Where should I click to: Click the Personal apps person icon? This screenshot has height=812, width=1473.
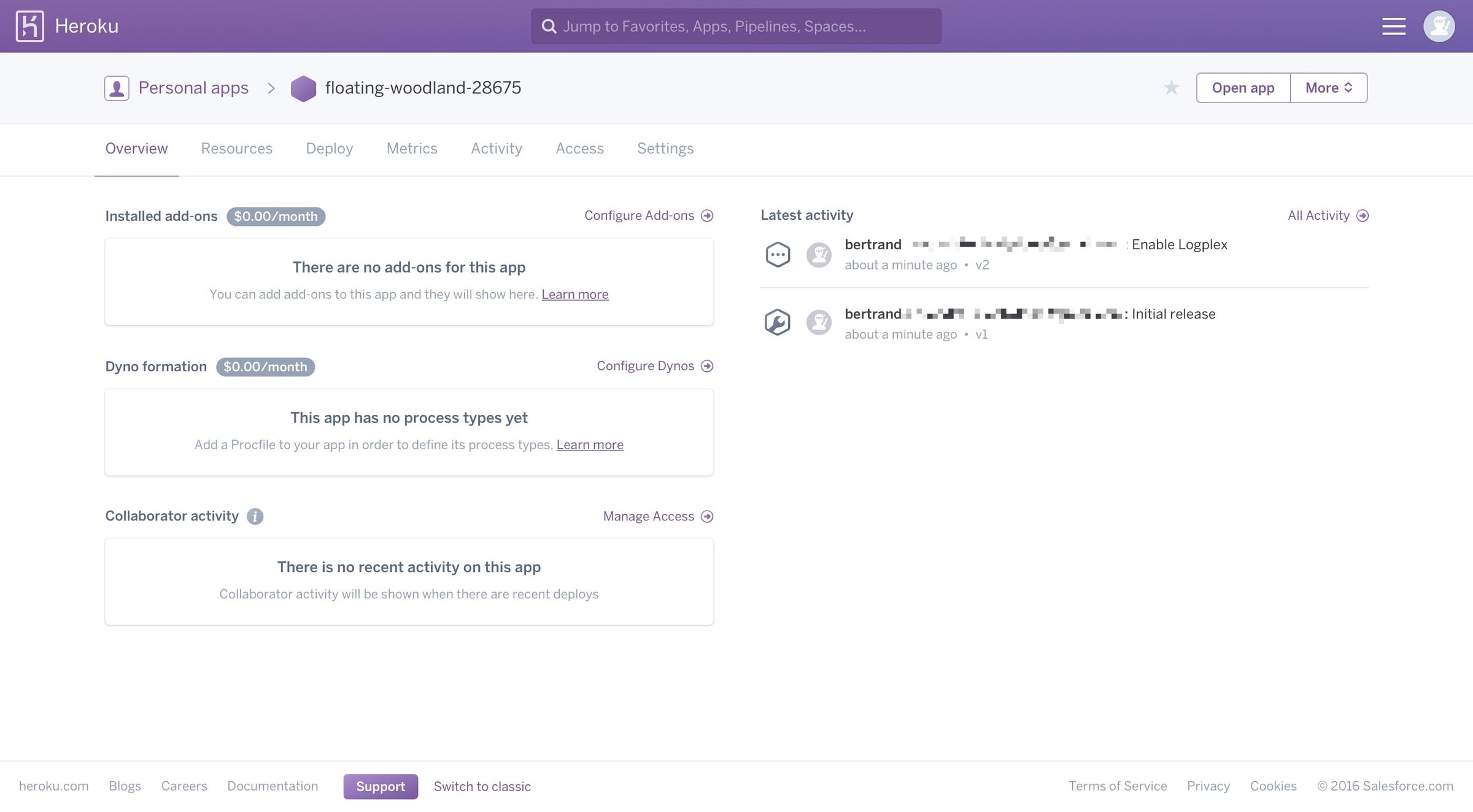point(117,88)
